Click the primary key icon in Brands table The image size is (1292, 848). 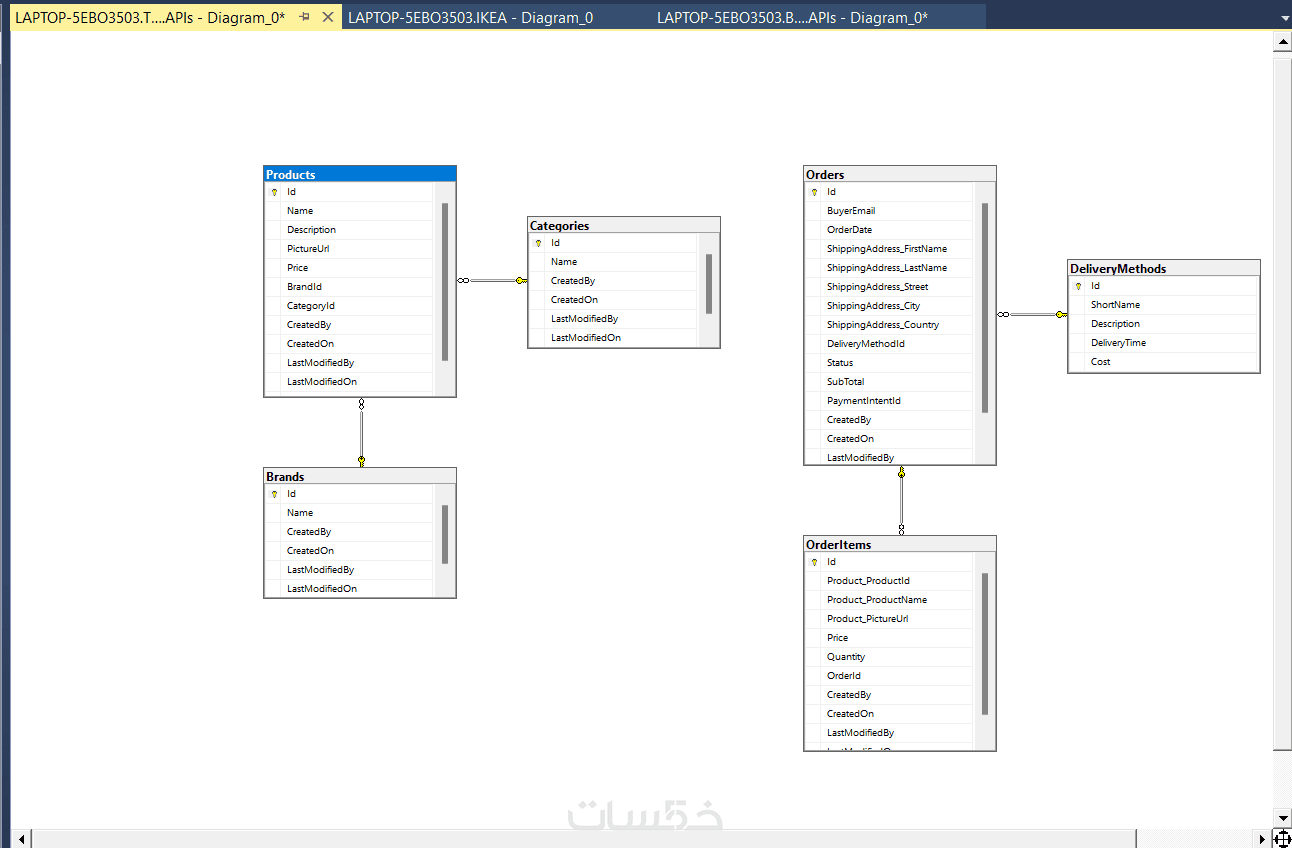click(274, 494)
